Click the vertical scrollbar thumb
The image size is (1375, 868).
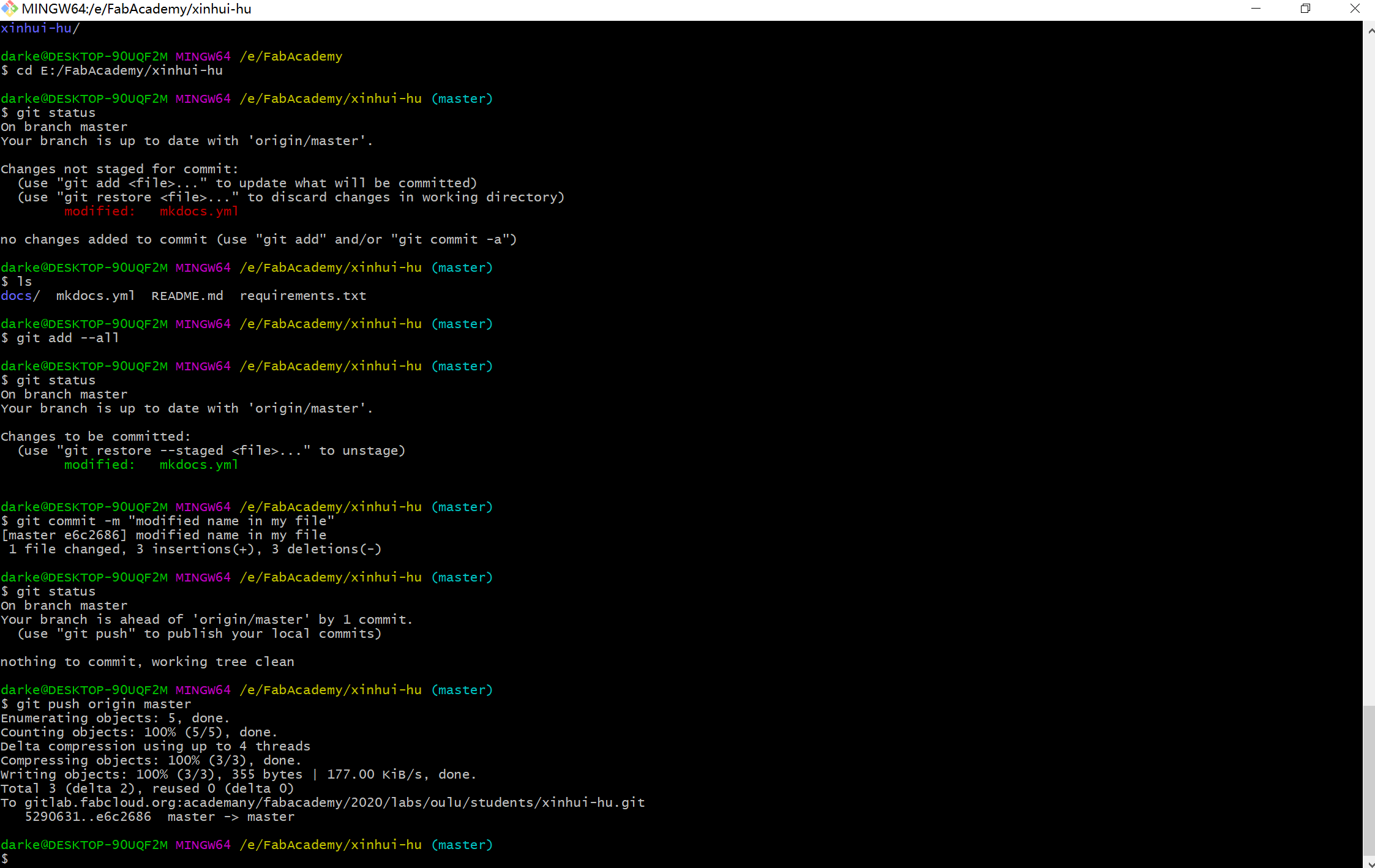click(1369, 780)
